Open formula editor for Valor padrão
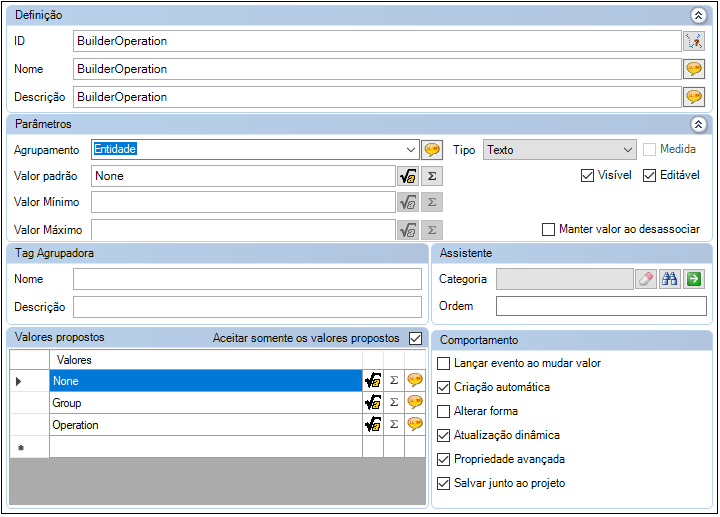 [x=408, y=176]
